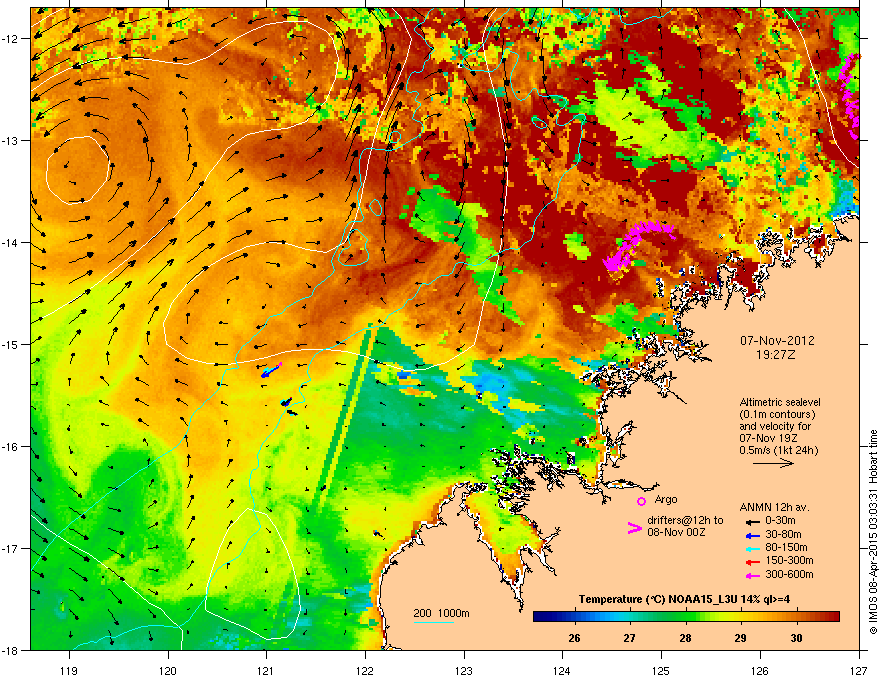
Task: Click the magenta Argo circle legend marker
Action: tap(641, 501)
